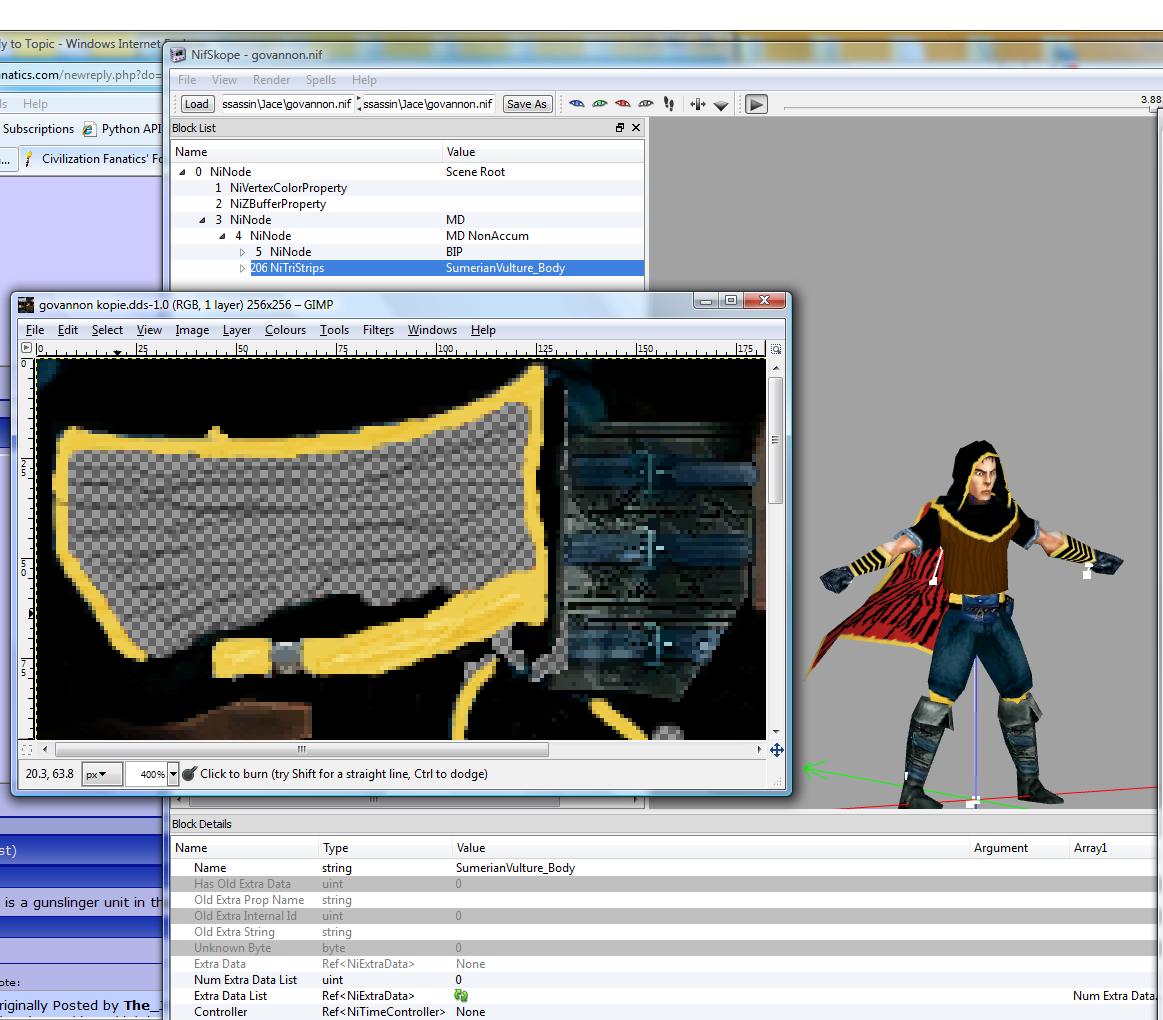Click the down-pointing triangle icon in NifSkope toolbar
Viewport: 1163px width, 1020px height.
(721, 105)
